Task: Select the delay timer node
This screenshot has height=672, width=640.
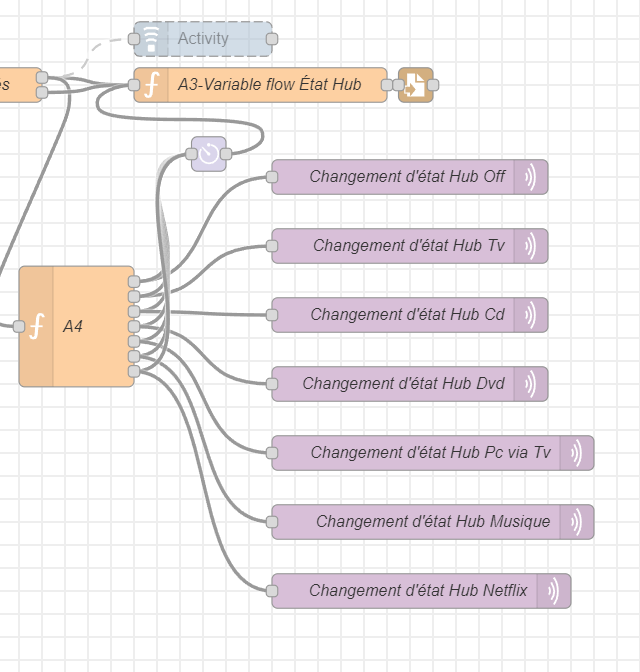Action: [x=209, y=154]
